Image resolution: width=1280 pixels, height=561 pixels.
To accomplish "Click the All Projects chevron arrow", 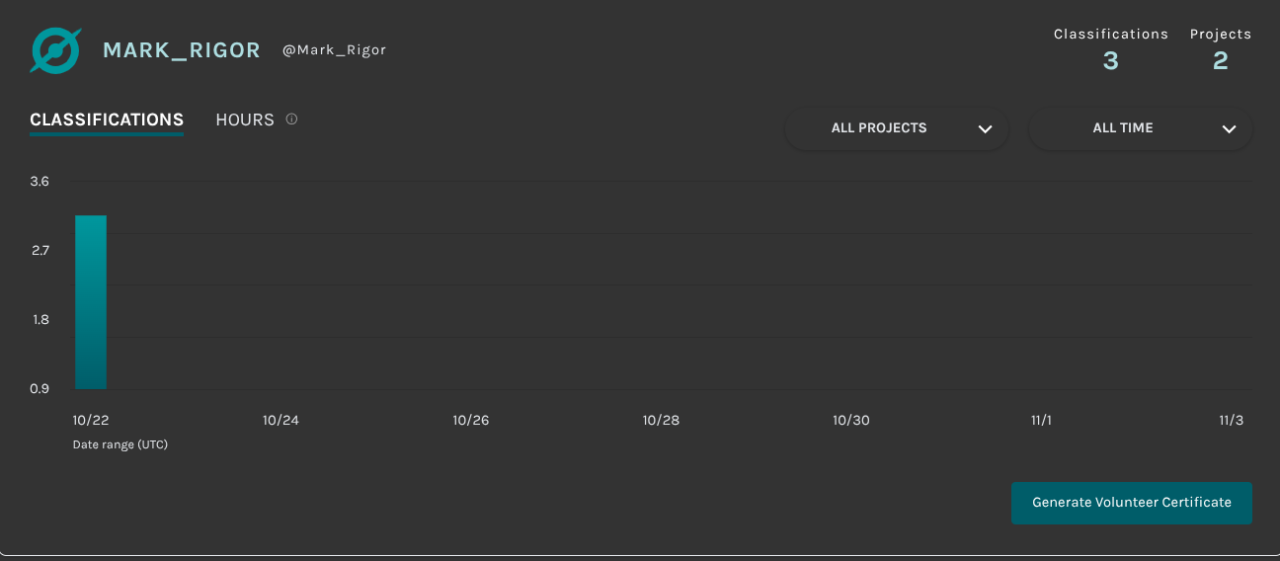I will pyautogui.click(x=985, y=129).
